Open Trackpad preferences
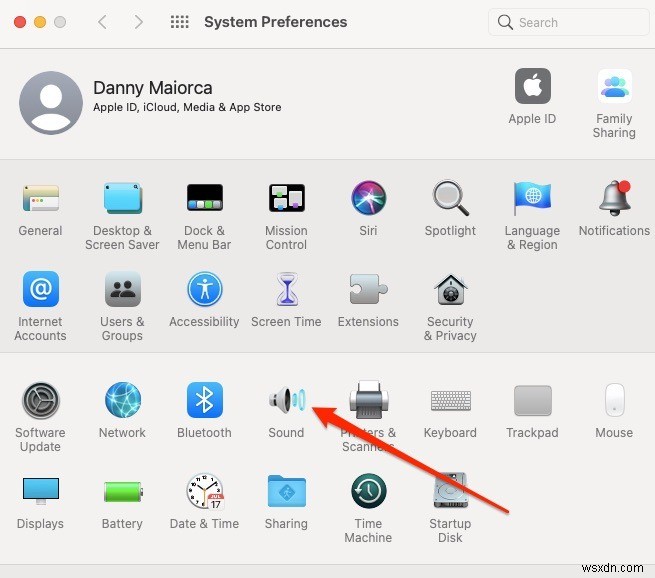 533,401
